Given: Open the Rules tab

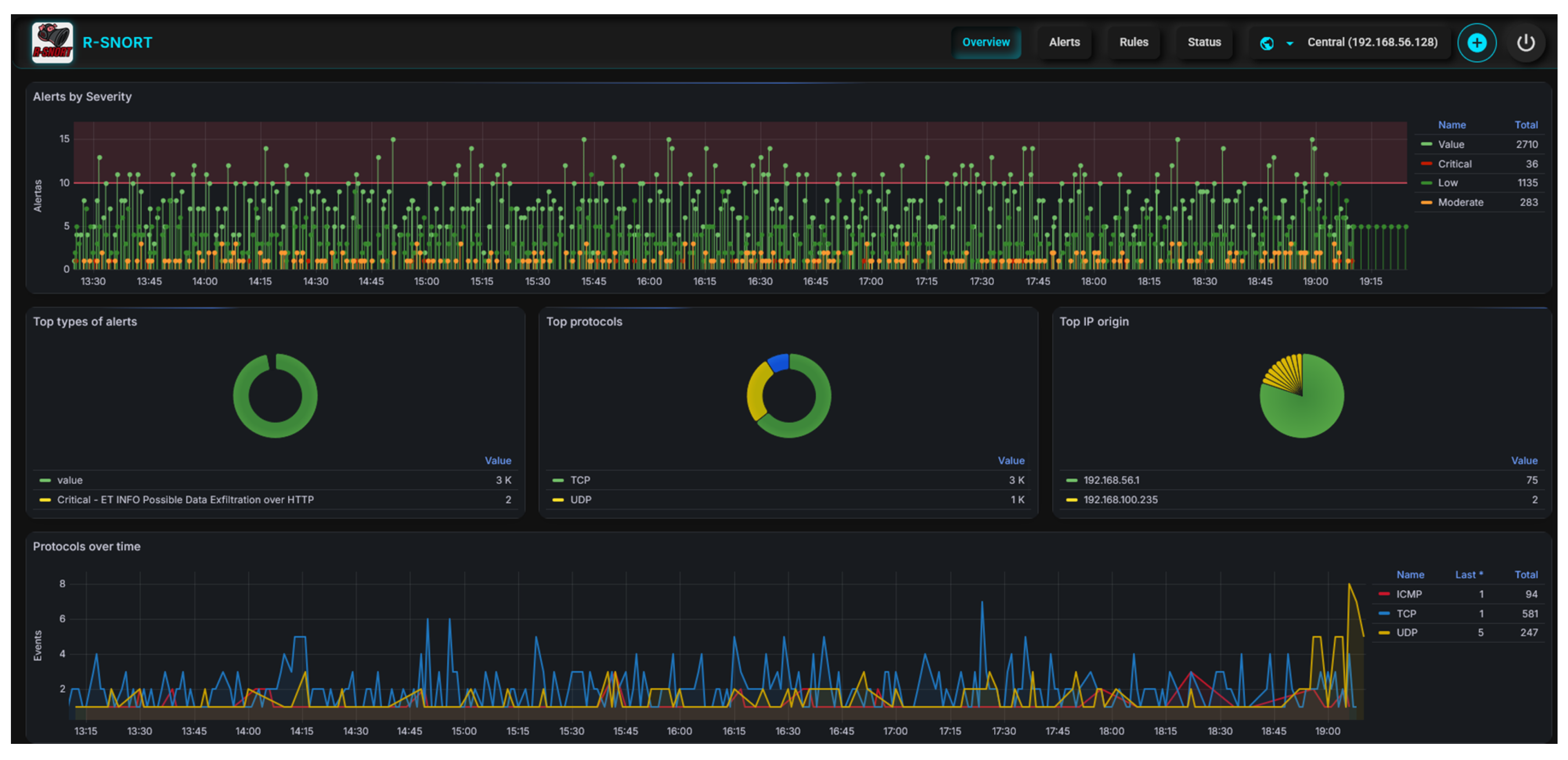Looking at the screenshot, I should (x=1133, y=43).
